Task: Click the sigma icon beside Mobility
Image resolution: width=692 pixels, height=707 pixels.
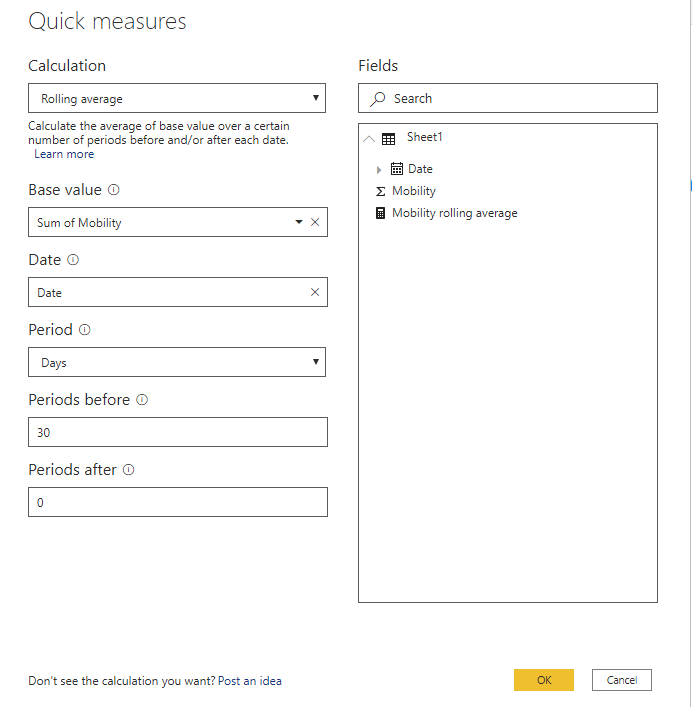Action: [x=380, y=191]
